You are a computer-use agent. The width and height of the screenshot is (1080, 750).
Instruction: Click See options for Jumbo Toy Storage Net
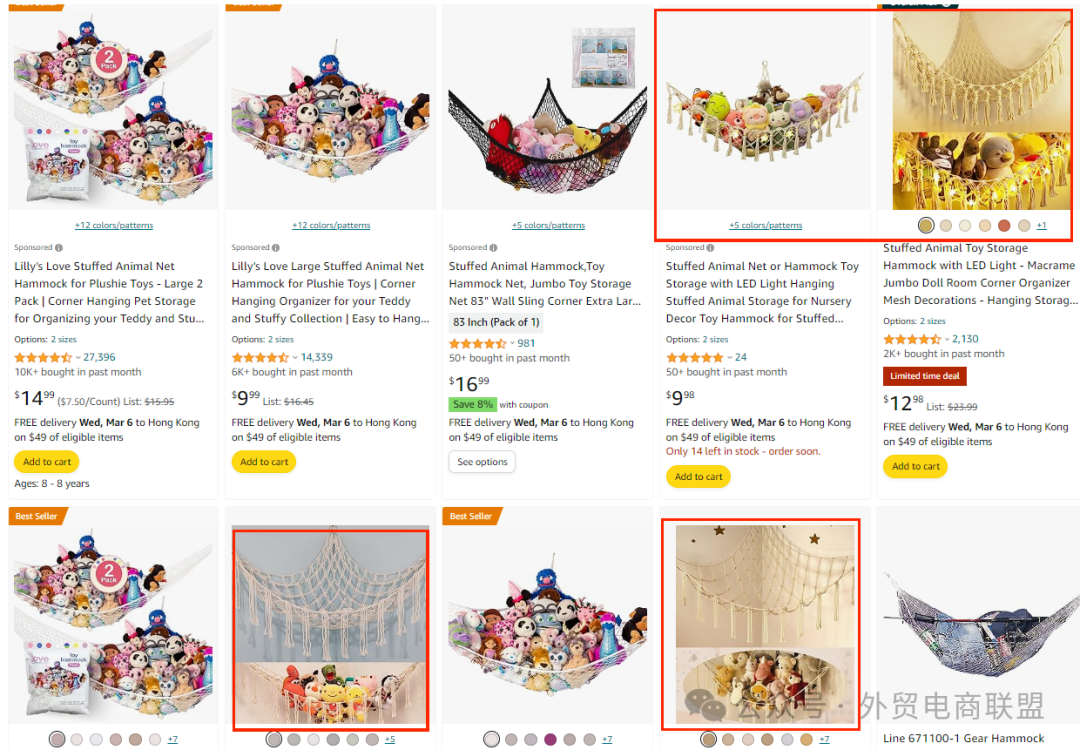click(482, 462)
